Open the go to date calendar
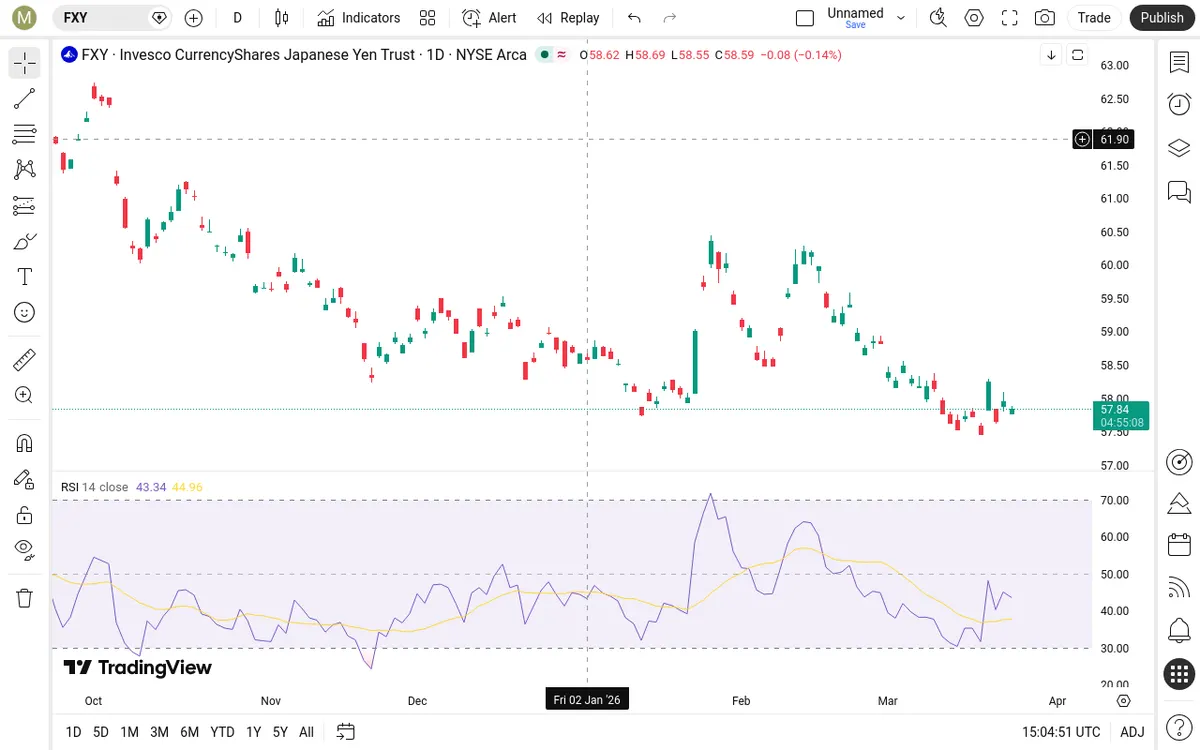The image size is (1200, 750). 346,732
